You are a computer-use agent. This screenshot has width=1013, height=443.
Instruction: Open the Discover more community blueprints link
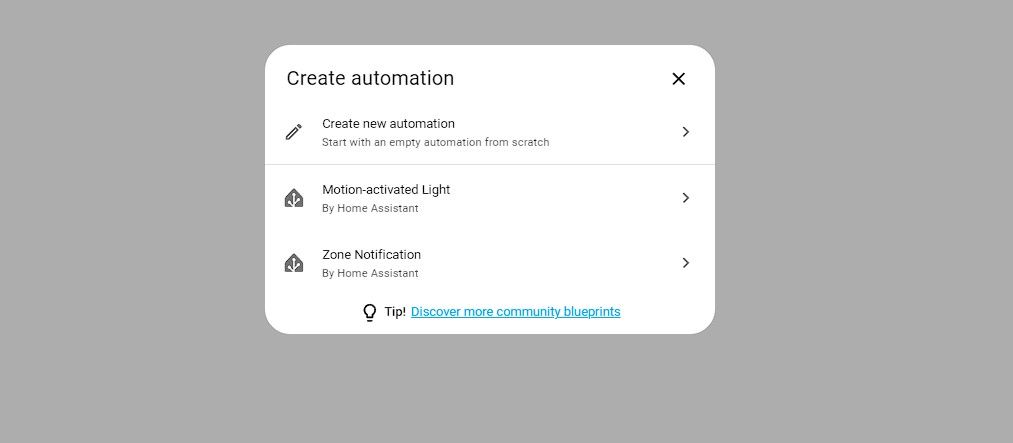tap(515, 312)
